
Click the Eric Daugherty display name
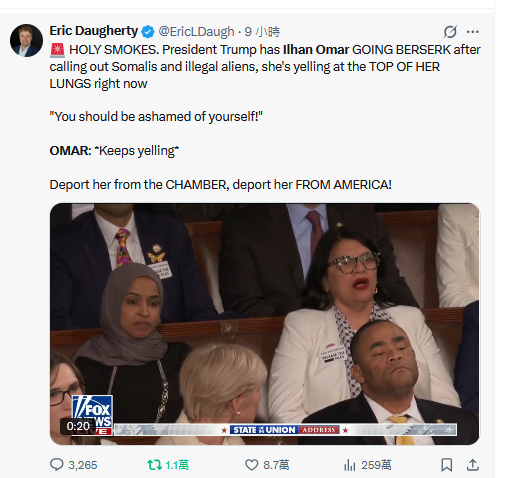[94, 31]
